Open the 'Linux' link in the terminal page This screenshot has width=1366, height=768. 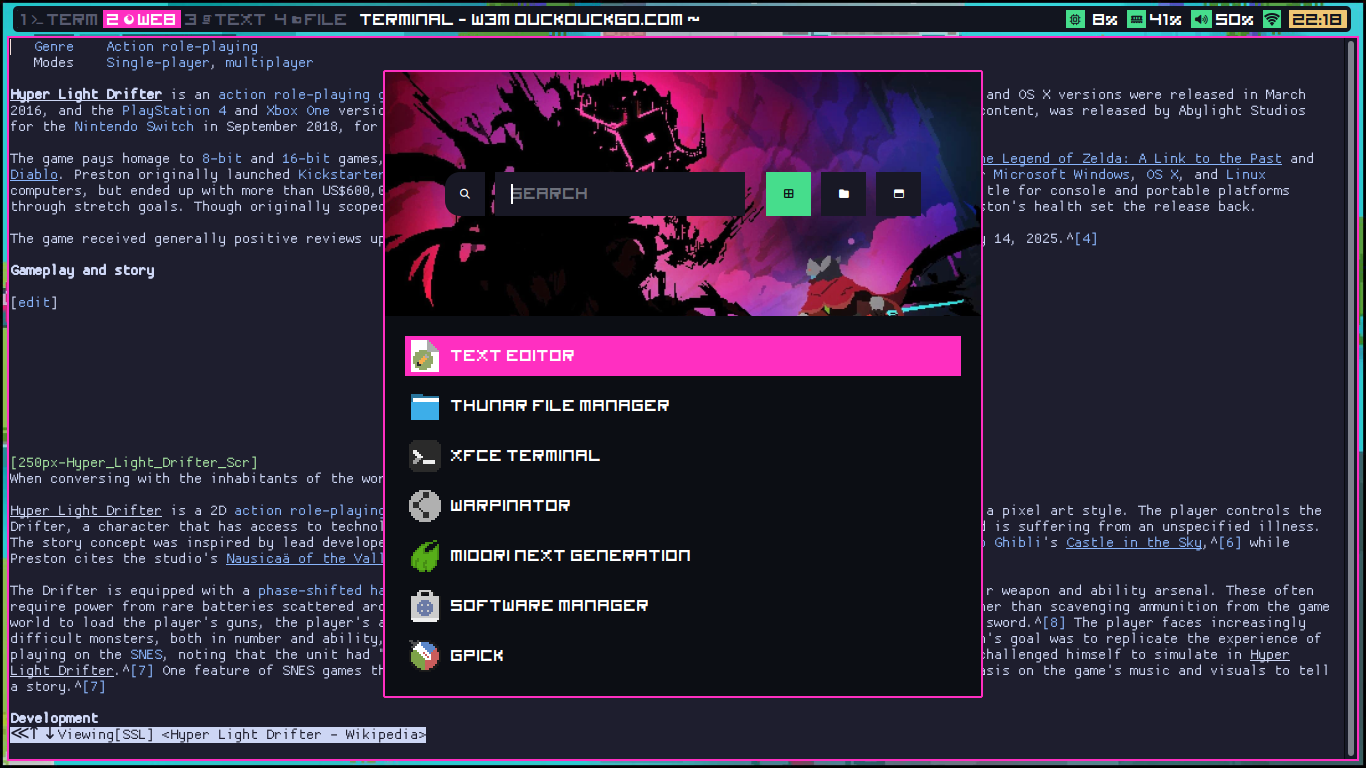click(x=1246, y=175)
